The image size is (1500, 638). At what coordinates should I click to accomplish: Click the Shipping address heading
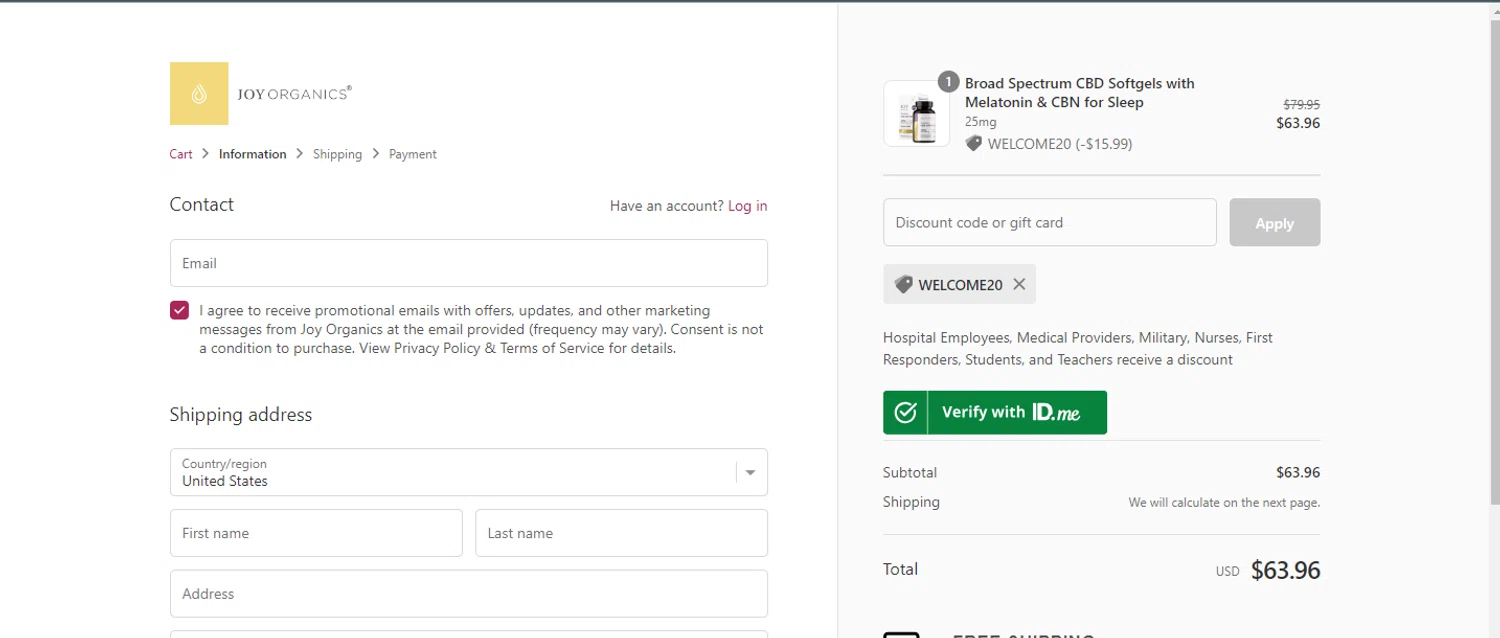(x=241, y=414)
